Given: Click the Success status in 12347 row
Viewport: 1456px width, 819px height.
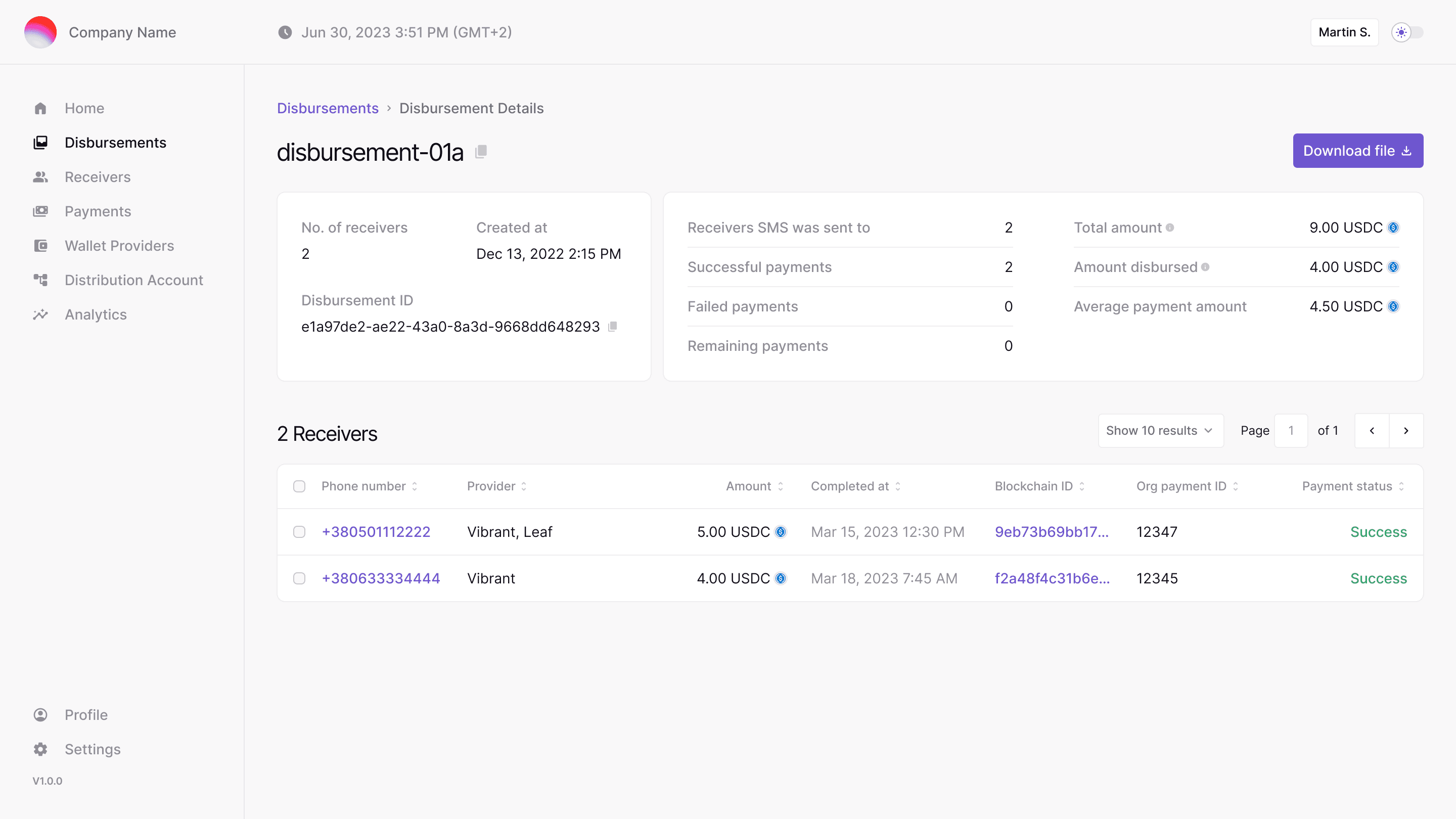Looking at the screenshot, I should (1379, 532).
